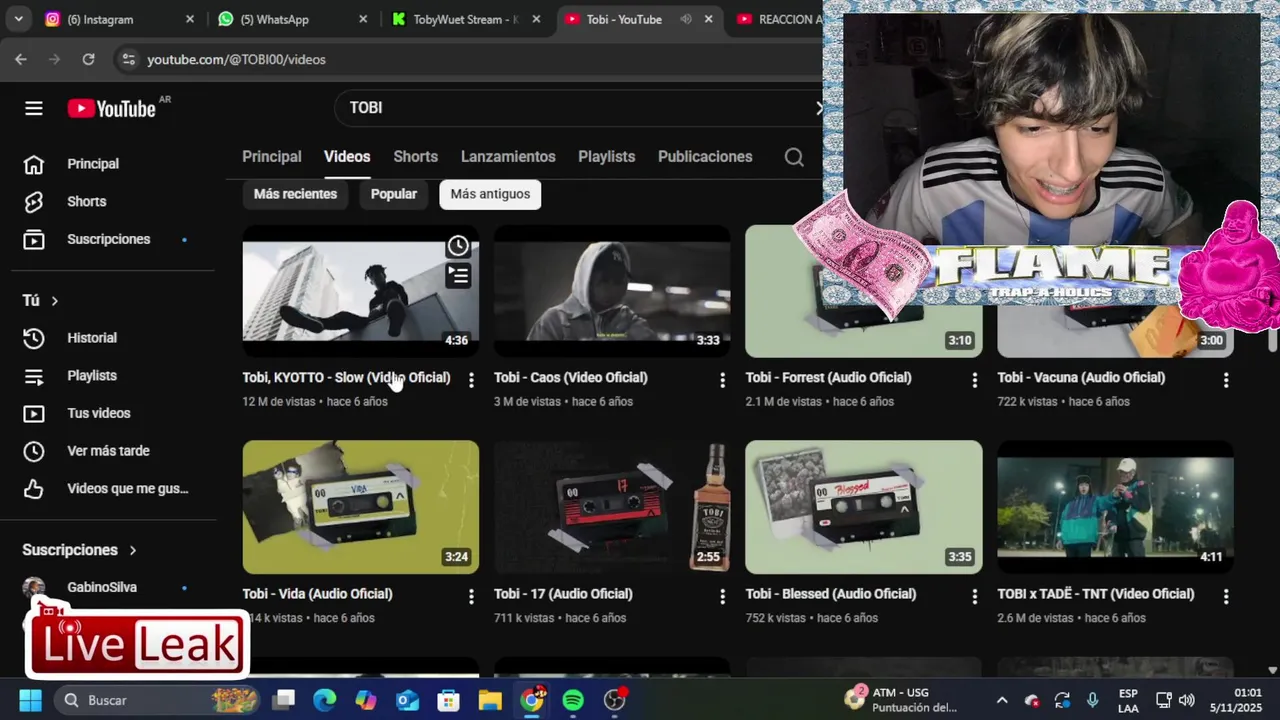
Task: Click the page vertical scrollbar
Action: [x=1272, y=340]
